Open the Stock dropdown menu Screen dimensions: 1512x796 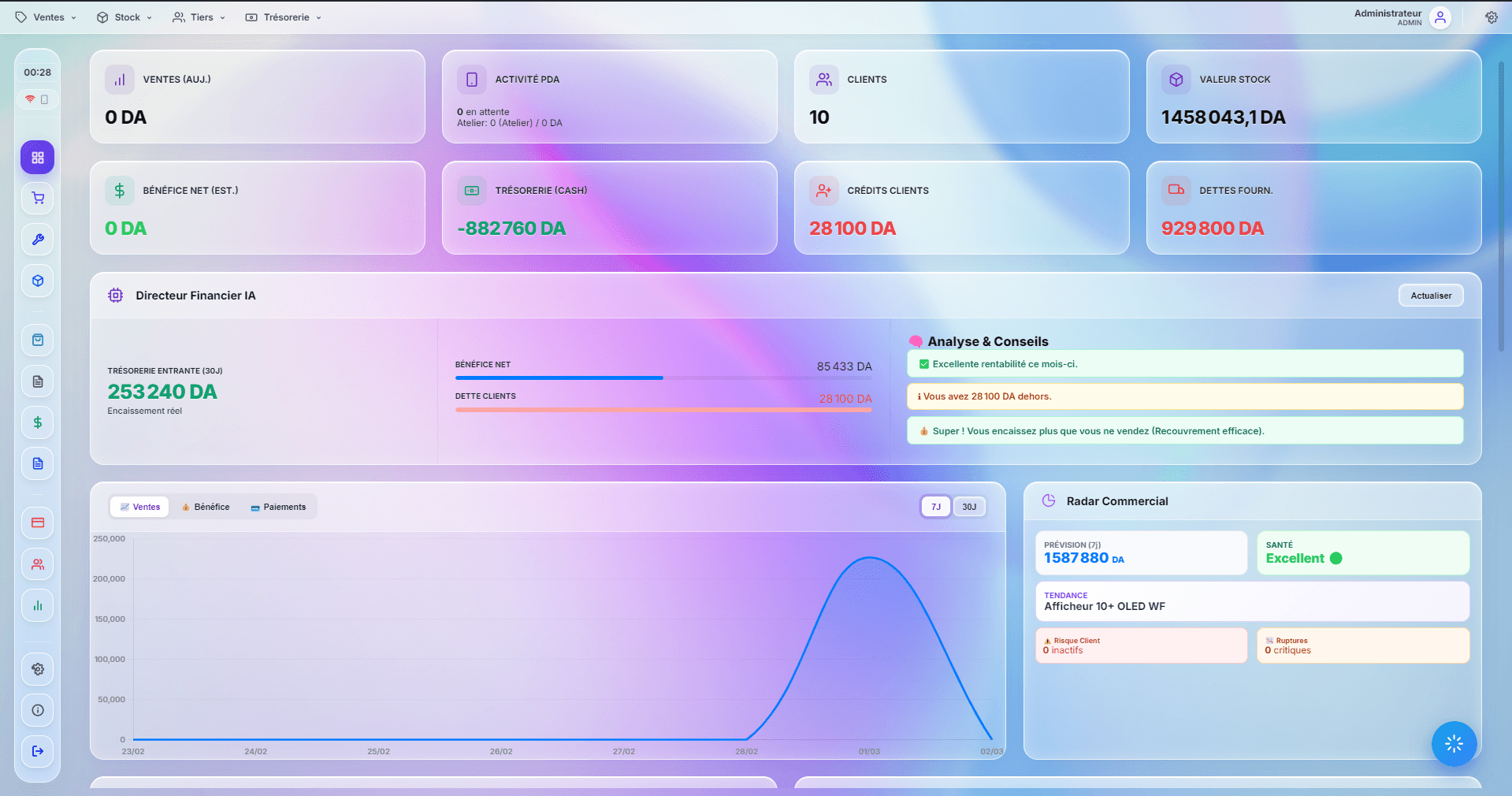point(124,17)
